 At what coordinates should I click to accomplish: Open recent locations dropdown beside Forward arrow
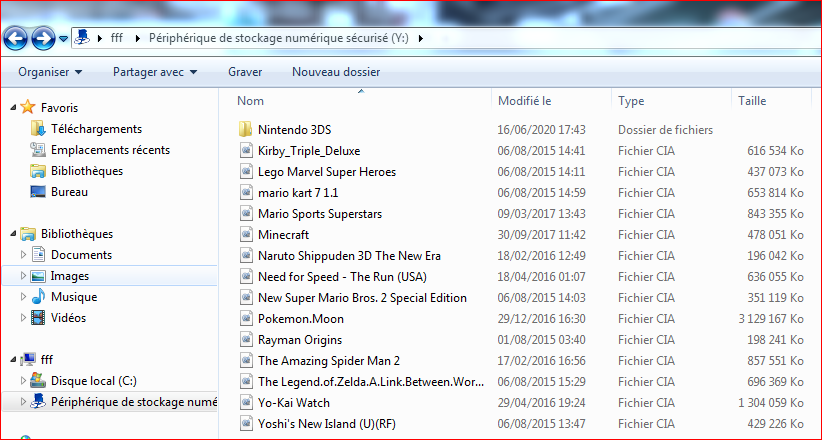click(63, 39)
